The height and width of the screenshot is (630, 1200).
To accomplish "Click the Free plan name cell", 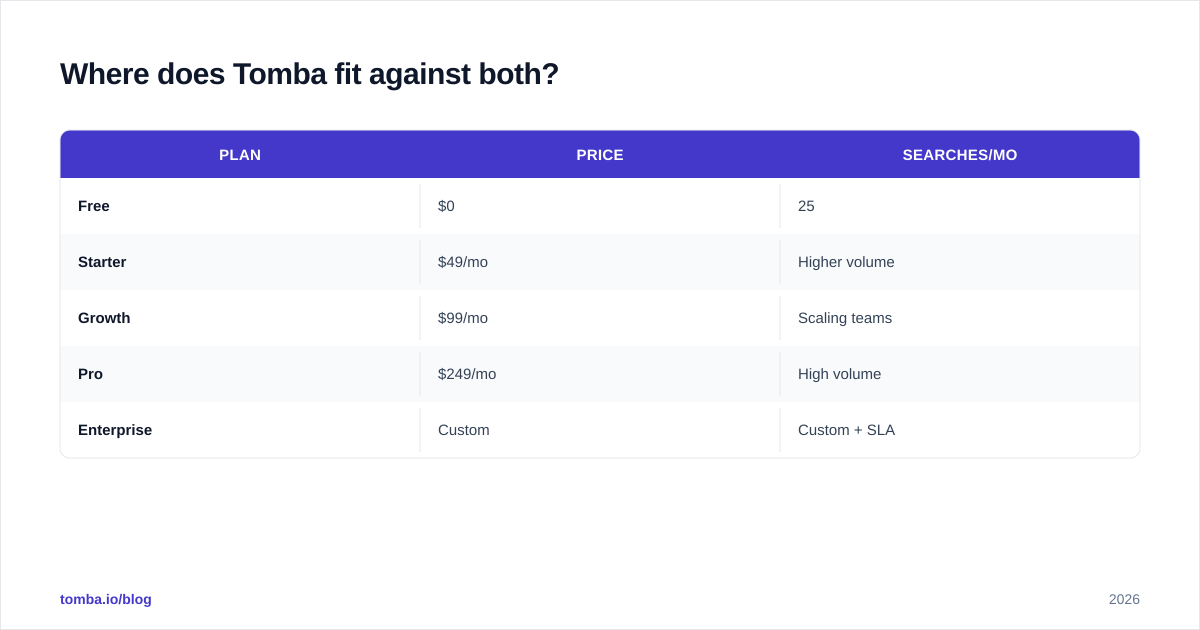I will point(240,206).
